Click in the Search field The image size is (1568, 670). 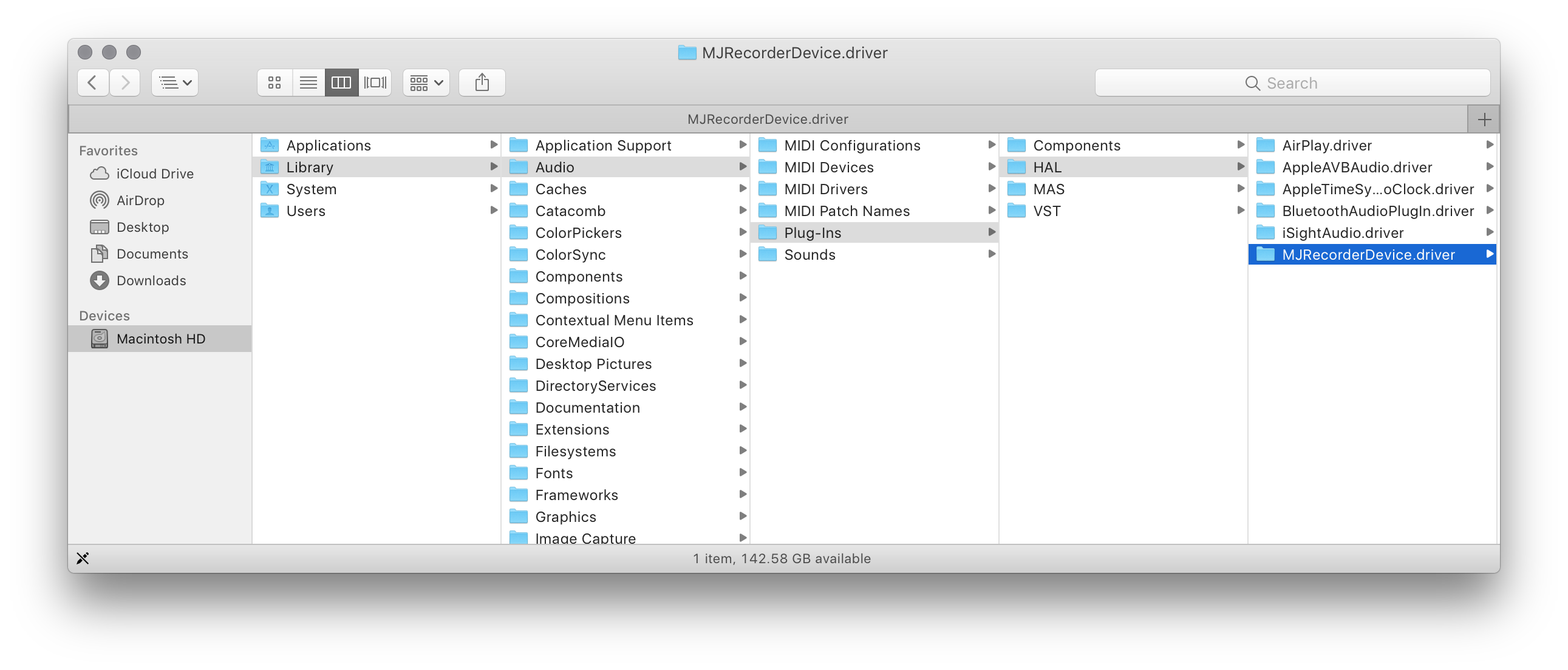(1292, 83)
